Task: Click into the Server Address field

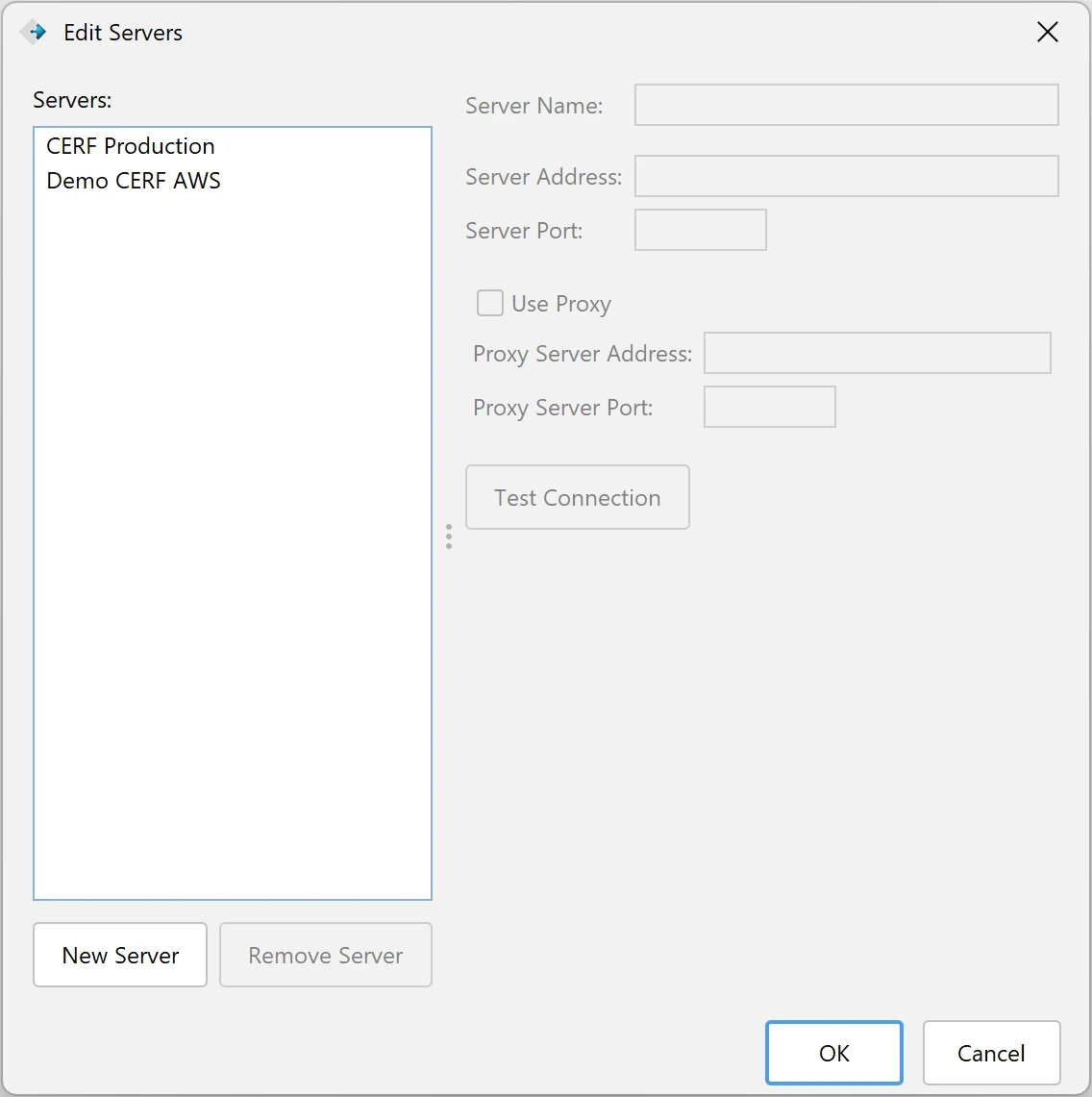Action: 846,177
